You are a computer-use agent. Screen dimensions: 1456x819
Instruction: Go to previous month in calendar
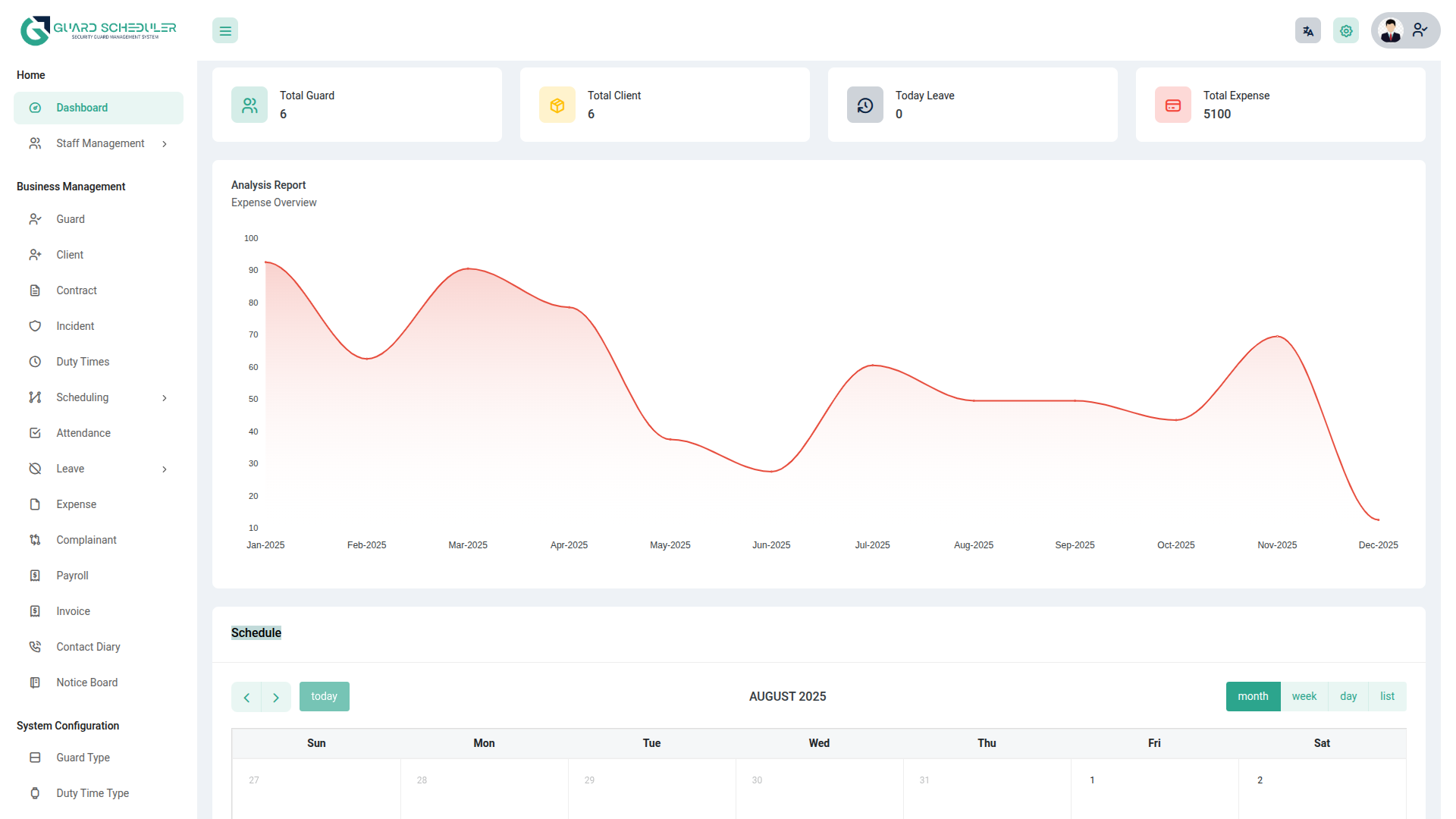coord(246,697)
